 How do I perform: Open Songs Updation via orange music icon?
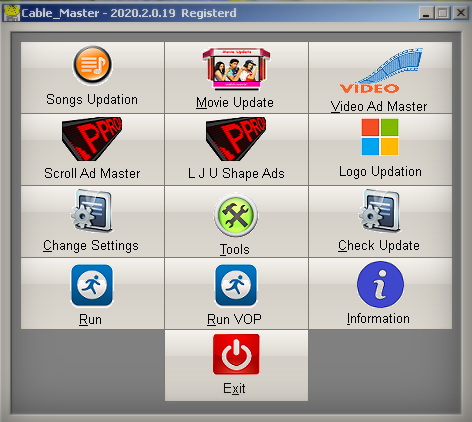coord(92,65)
